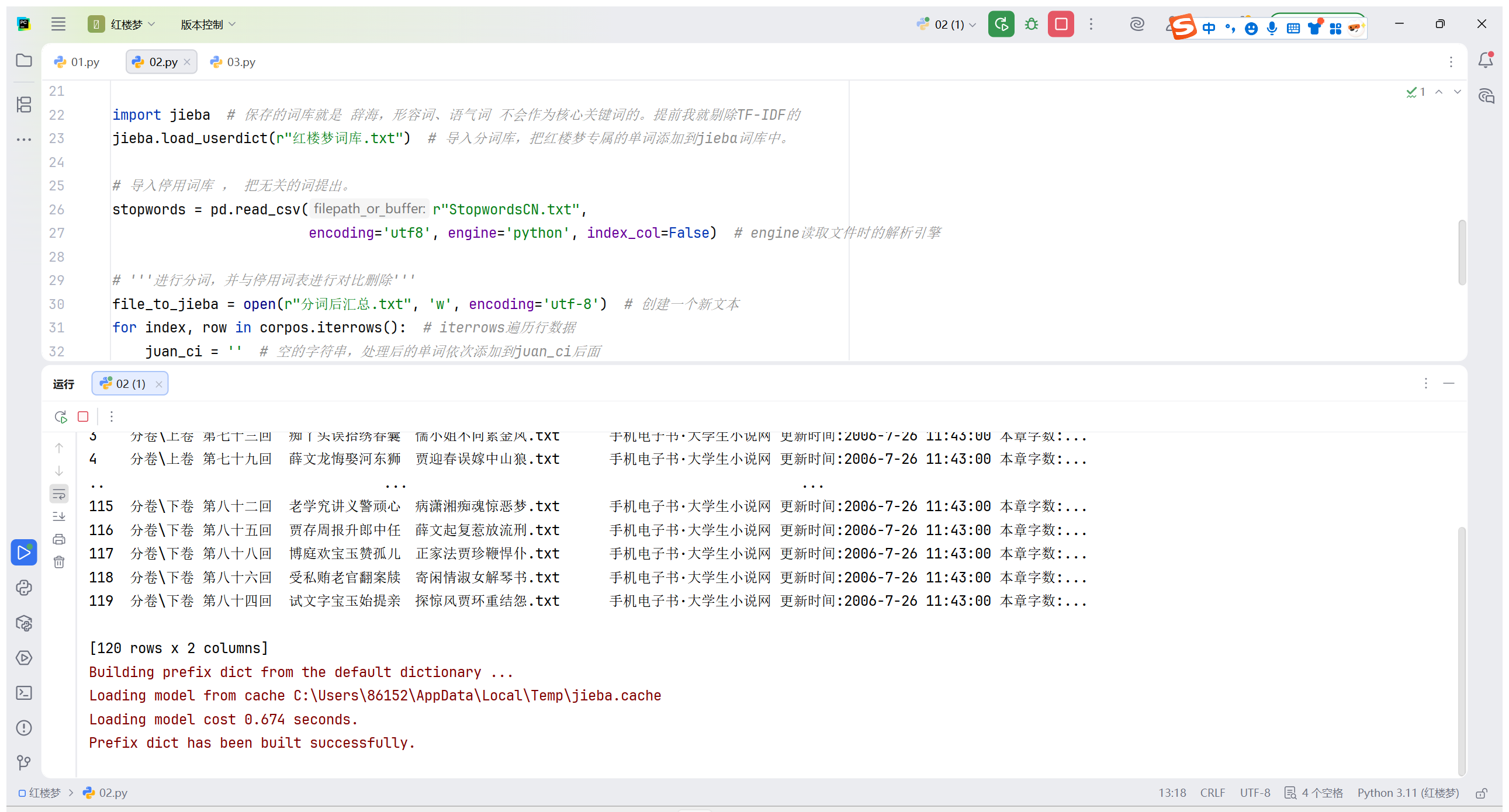Image resolution: width=1509 pixels, height=812 pixels.
Task: Open the Python Packages tool window
Action: coord(24,623)
